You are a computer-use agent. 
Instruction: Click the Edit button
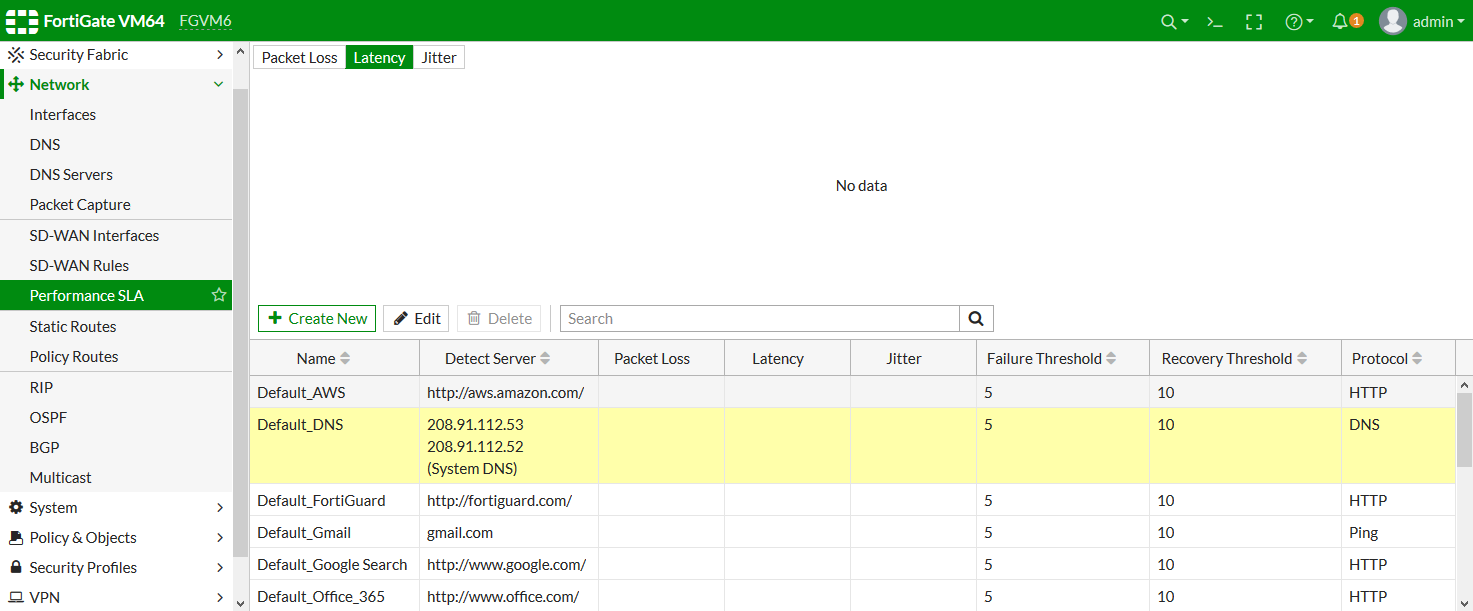coord(416,319)
